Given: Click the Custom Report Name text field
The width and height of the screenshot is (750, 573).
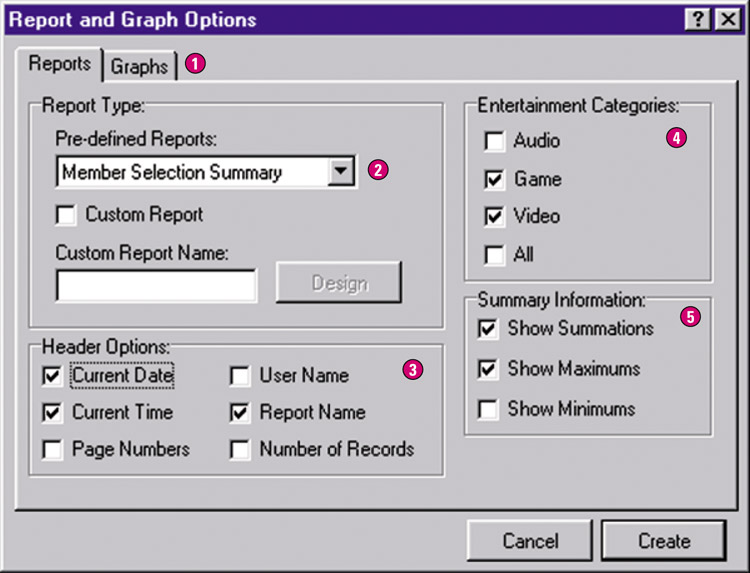Looking at the screenshot, I should coord(156,286).
